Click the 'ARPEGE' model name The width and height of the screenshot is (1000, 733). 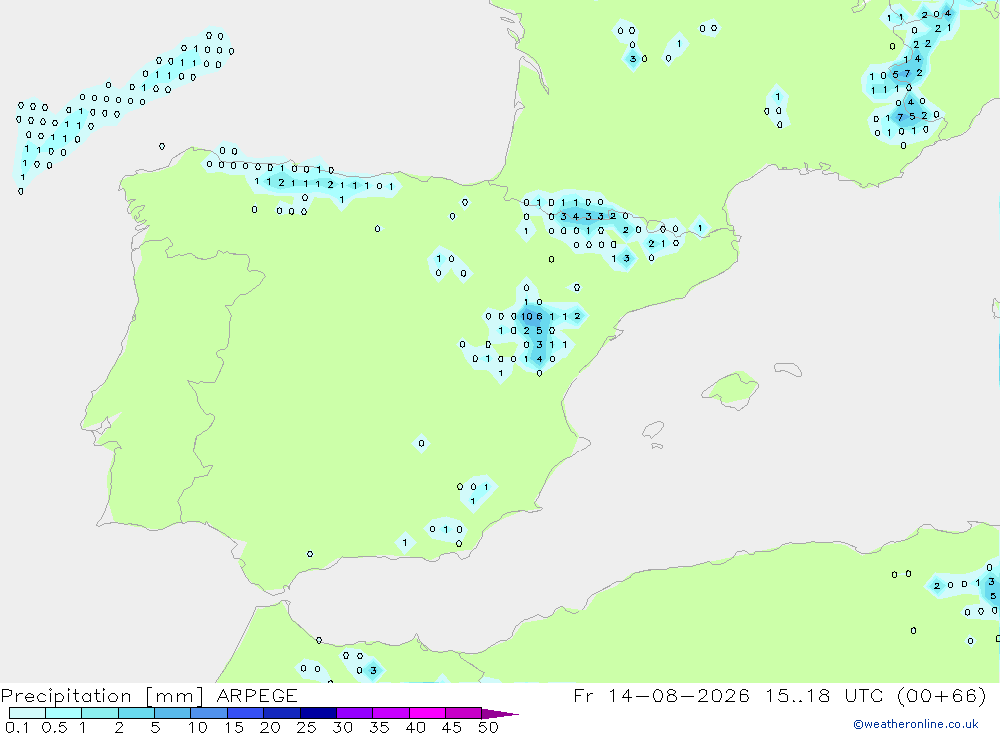(x=257, y=695)
